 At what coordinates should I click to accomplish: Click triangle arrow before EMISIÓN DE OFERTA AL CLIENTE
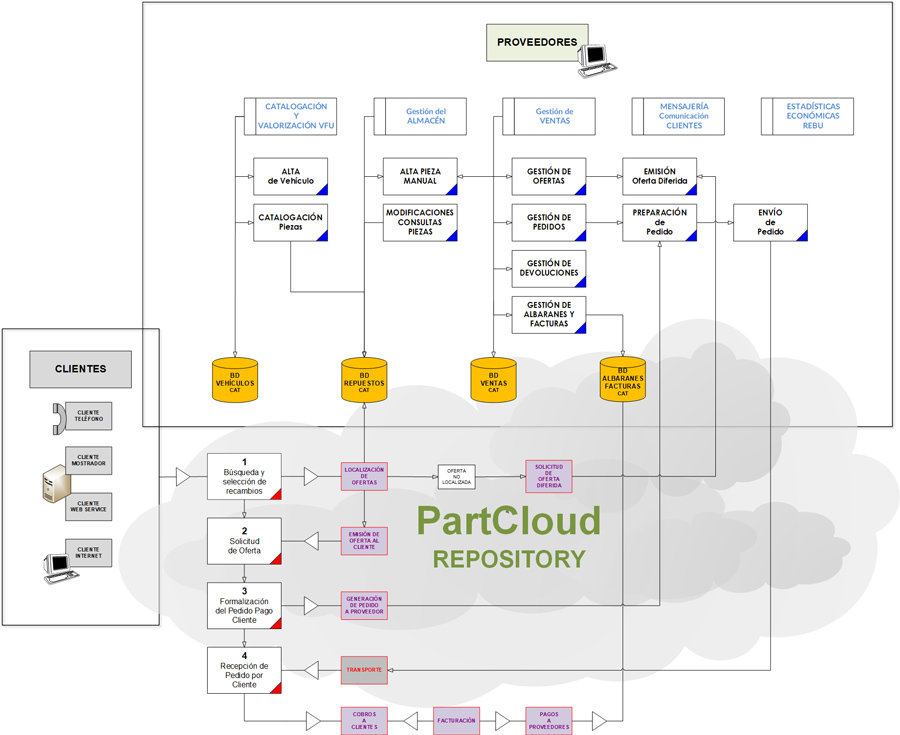[x=311, y=541]
